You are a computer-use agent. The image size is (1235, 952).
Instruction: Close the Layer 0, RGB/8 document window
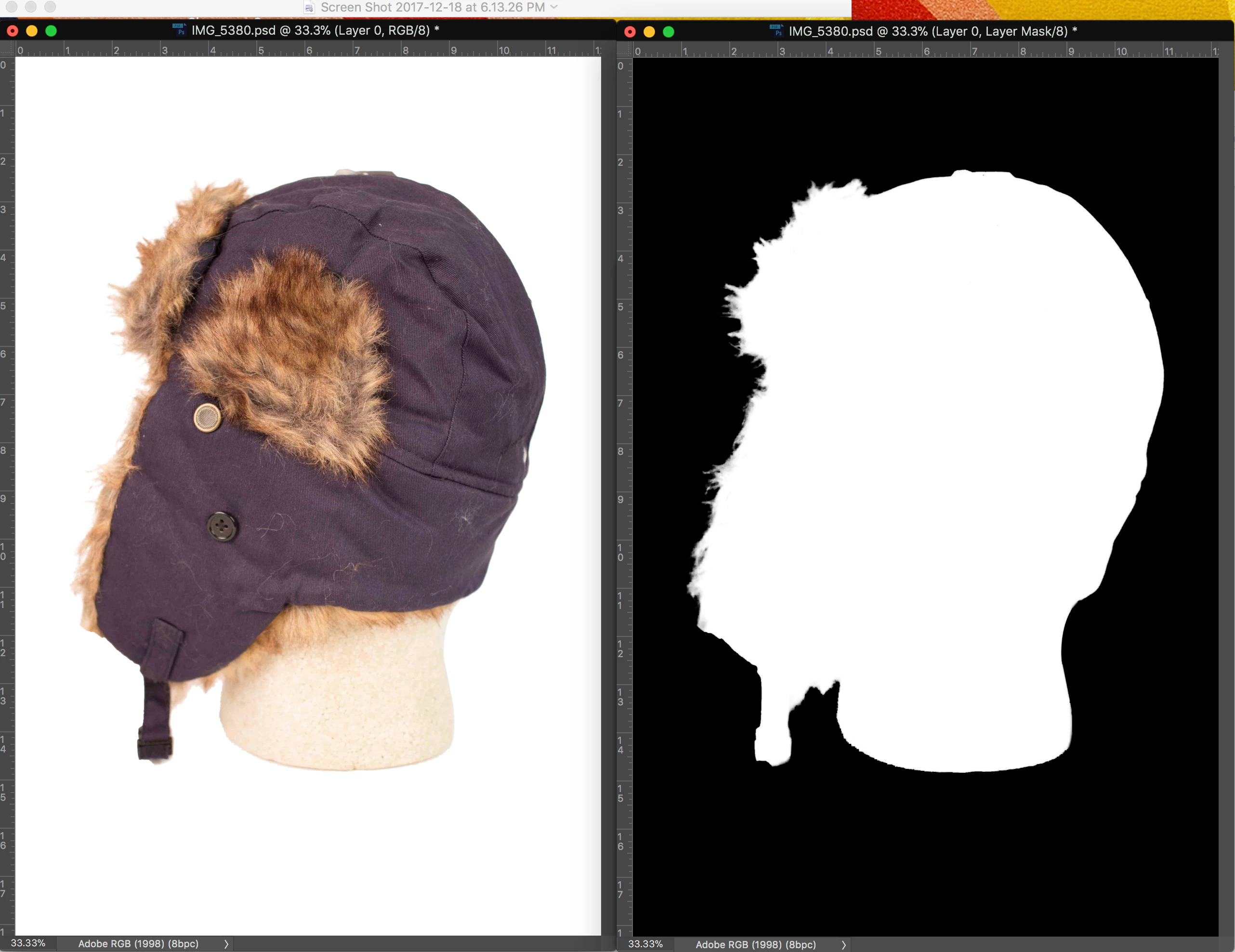pos(13,31)
